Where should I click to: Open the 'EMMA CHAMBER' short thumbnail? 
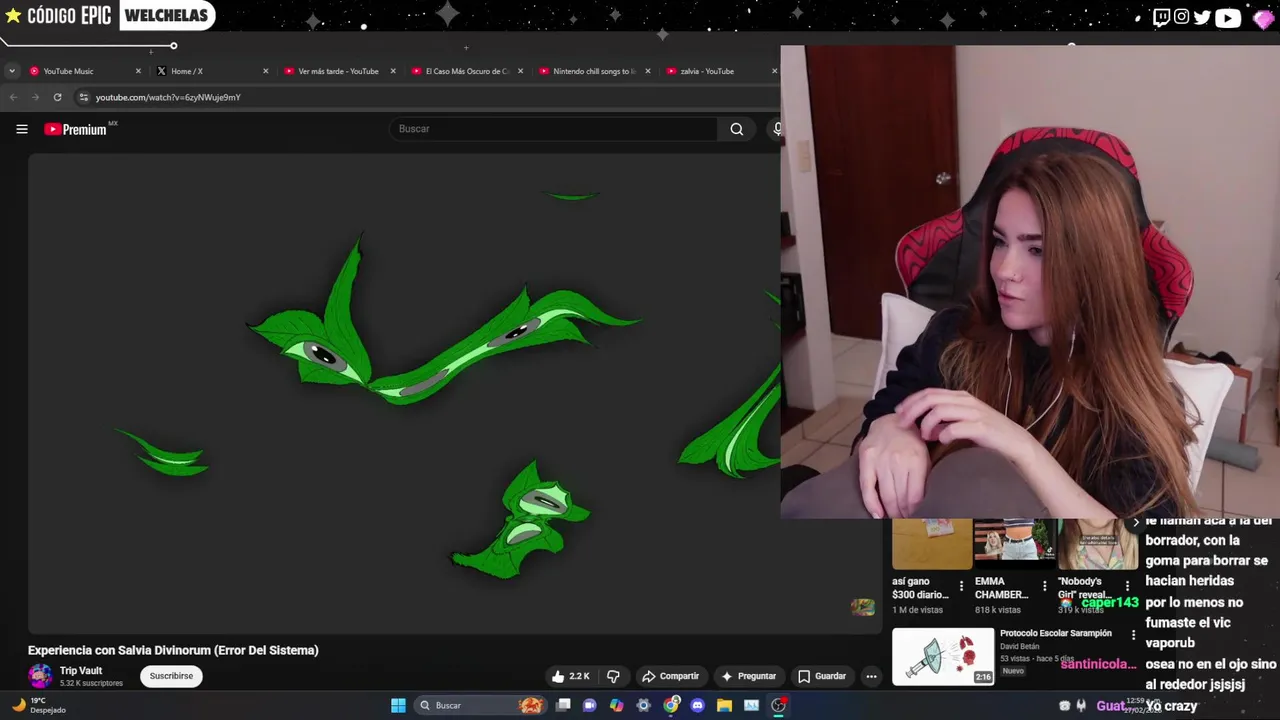(x=1014, y=543)
